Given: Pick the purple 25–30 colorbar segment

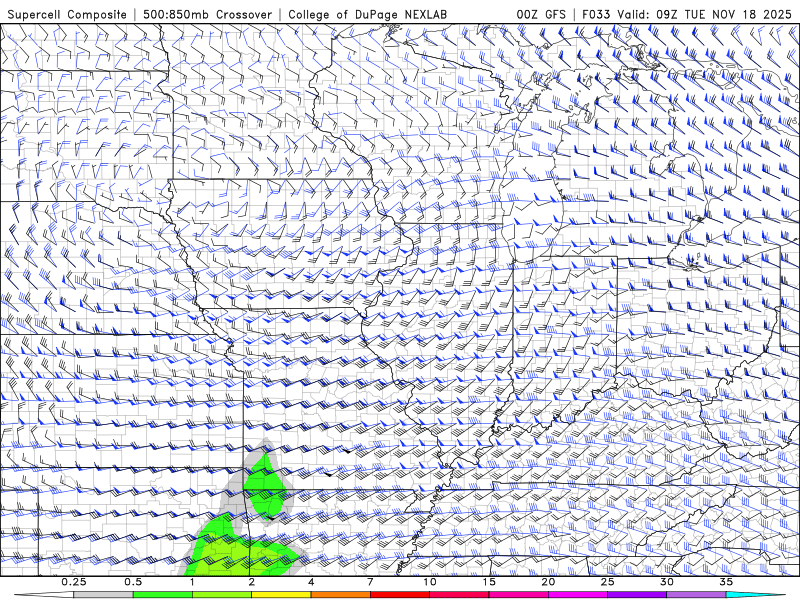Looking at the screenshot, I should coord(637,595).
